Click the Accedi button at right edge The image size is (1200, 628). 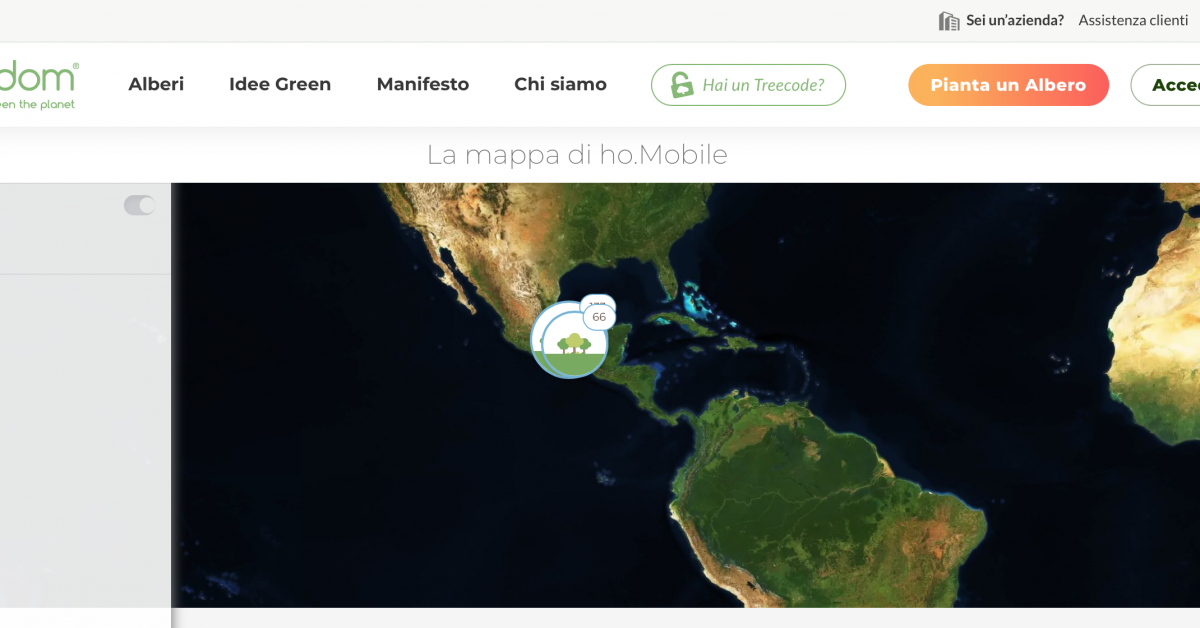[x=1166, y=85]
